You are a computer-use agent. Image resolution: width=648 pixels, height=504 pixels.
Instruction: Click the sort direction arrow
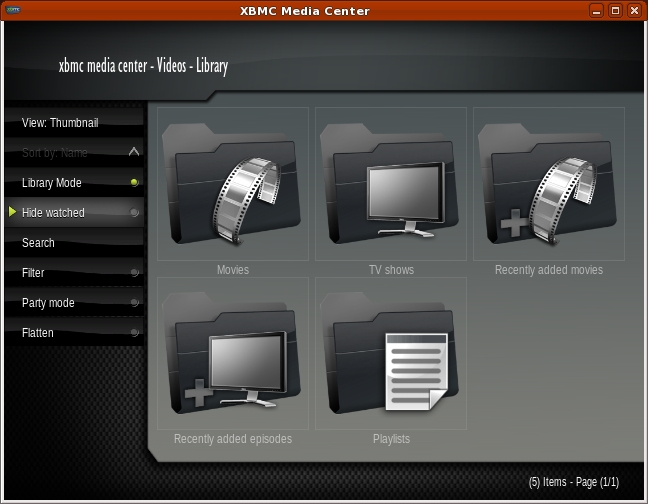(134, 153)
